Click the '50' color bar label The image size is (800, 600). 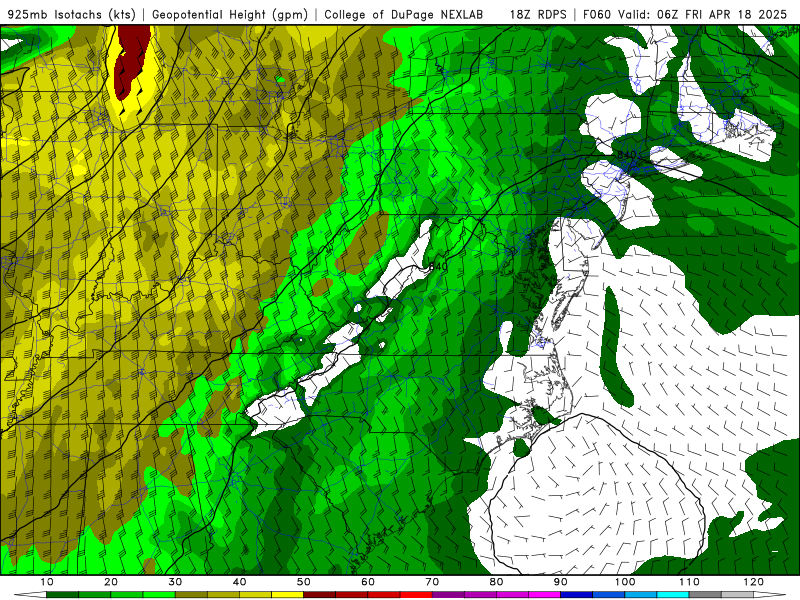[304, 582]
